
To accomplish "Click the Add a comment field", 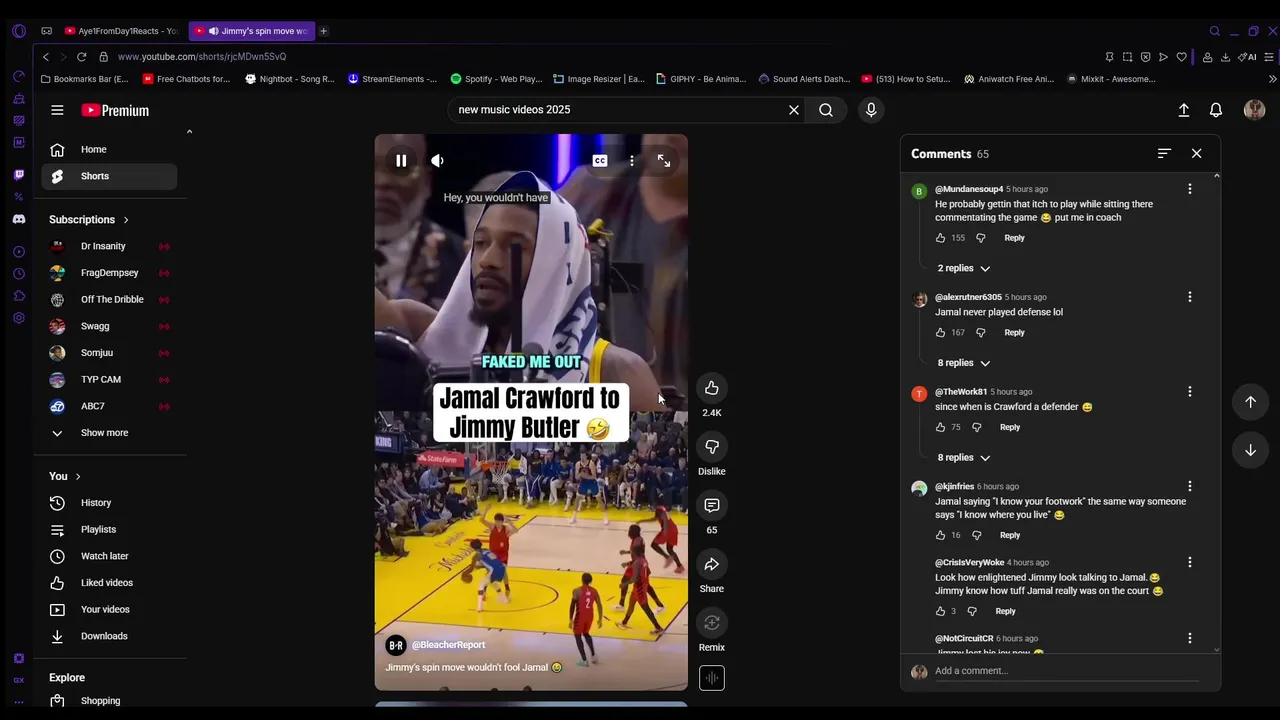I will coord(1066,671).
